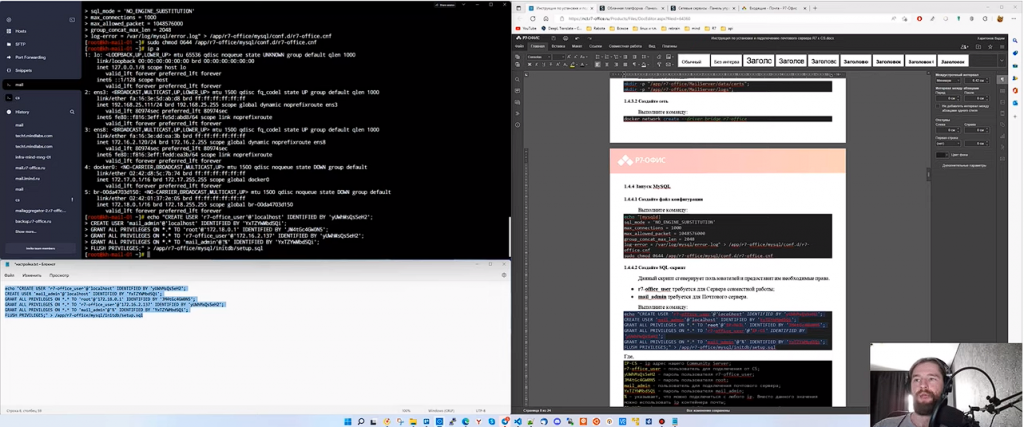This screenshot has width=1024, height=427.
Task: Open Hosts in the SSH client sidebar
Action: tap(20, 31)
